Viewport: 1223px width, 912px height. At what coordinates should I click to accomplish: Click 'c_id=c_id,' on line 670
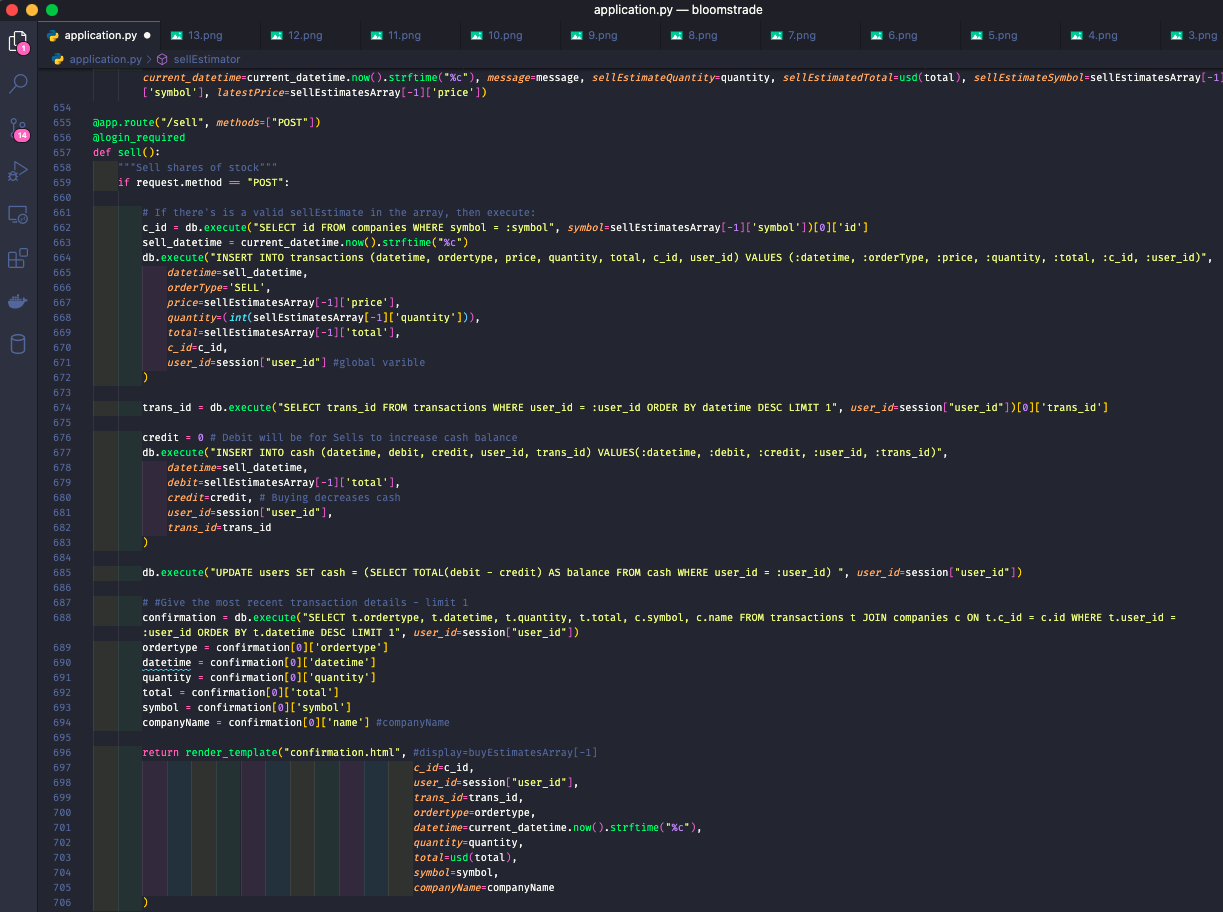[198, 347]
